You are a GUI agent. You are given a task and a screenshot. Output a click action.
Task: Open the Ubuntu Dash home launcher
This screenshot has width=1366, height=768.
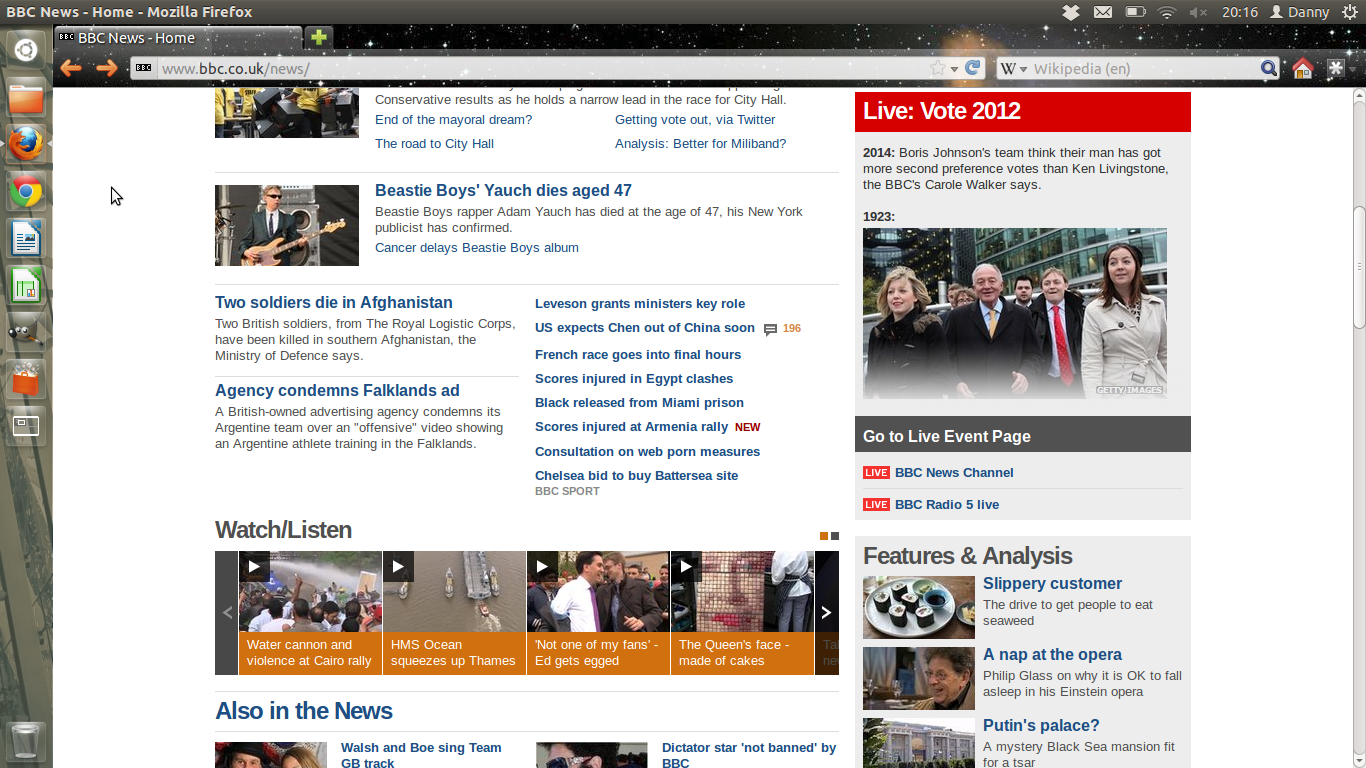pyautogui.click(x=26, y=49)
